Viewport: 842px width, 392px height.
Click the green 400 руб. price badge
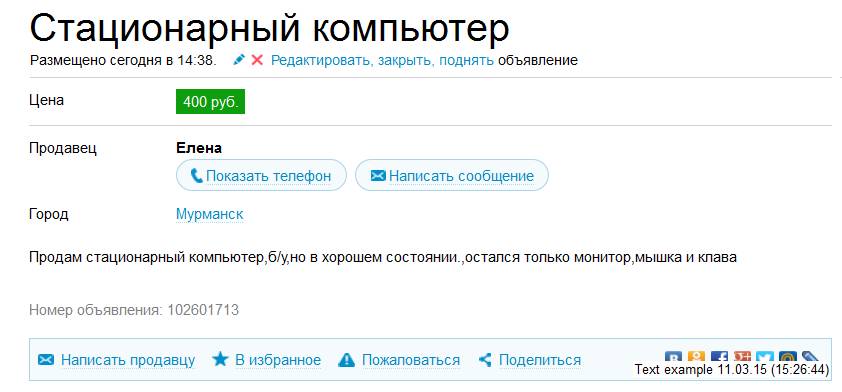click(x=210, y=101)
